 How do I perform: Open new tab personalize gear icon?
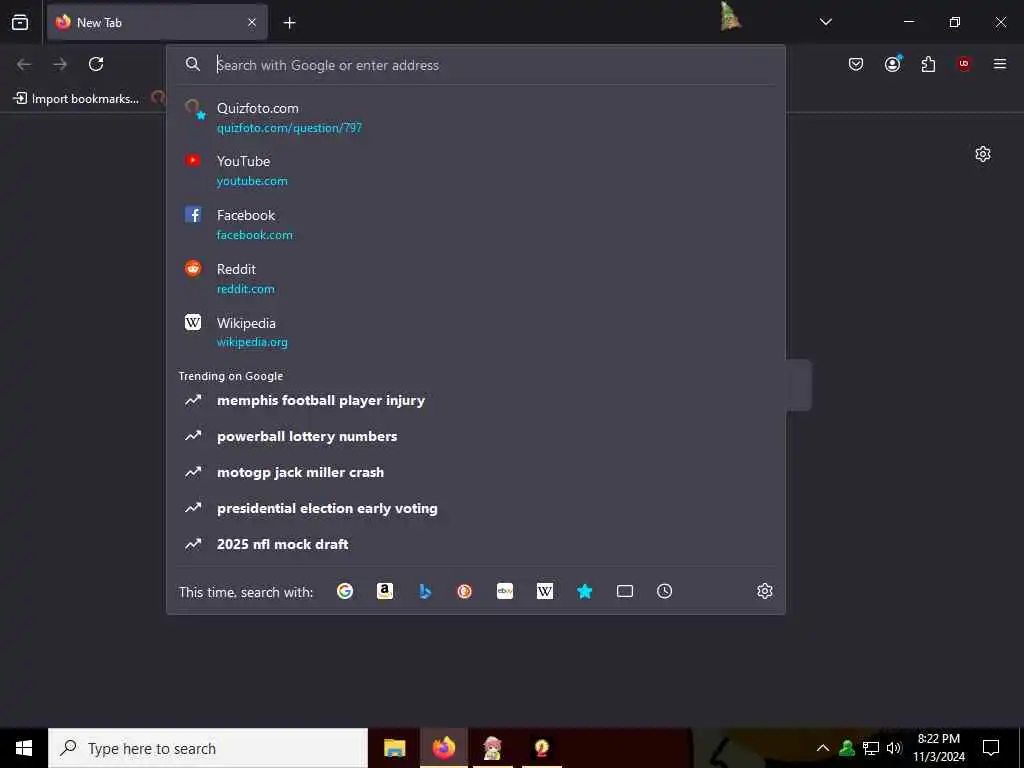pos(983,154)
